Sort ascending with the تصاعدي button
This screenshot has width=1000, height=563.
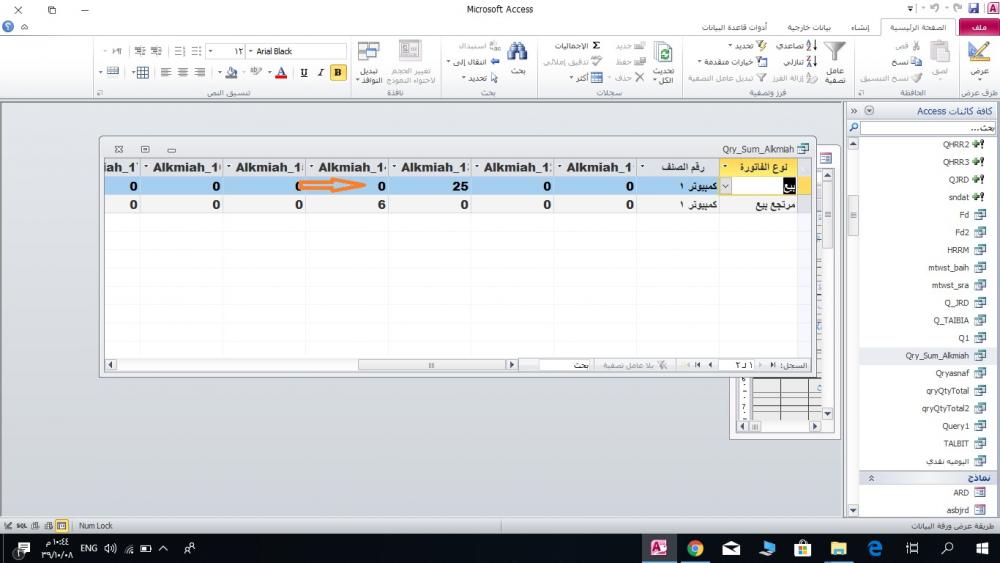(797, 46)
